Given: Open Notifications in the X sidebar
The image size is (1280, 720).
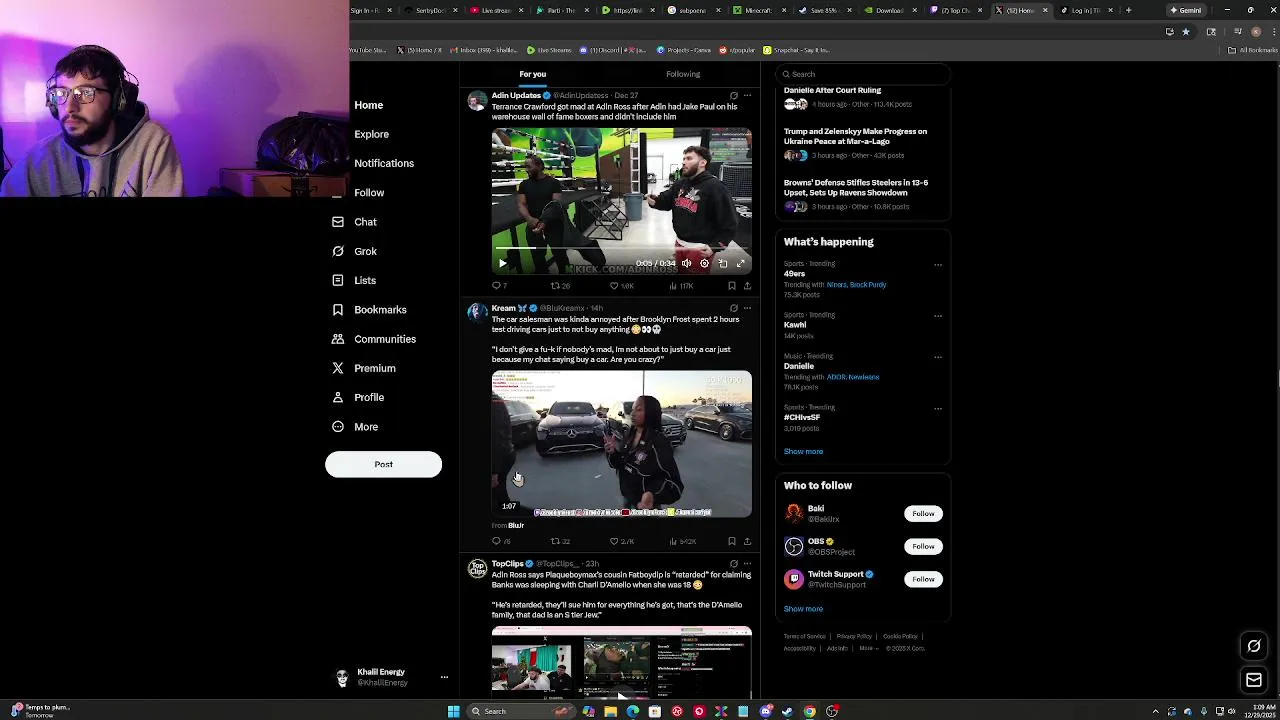Looking at the screenshot, I should point(384,163).
